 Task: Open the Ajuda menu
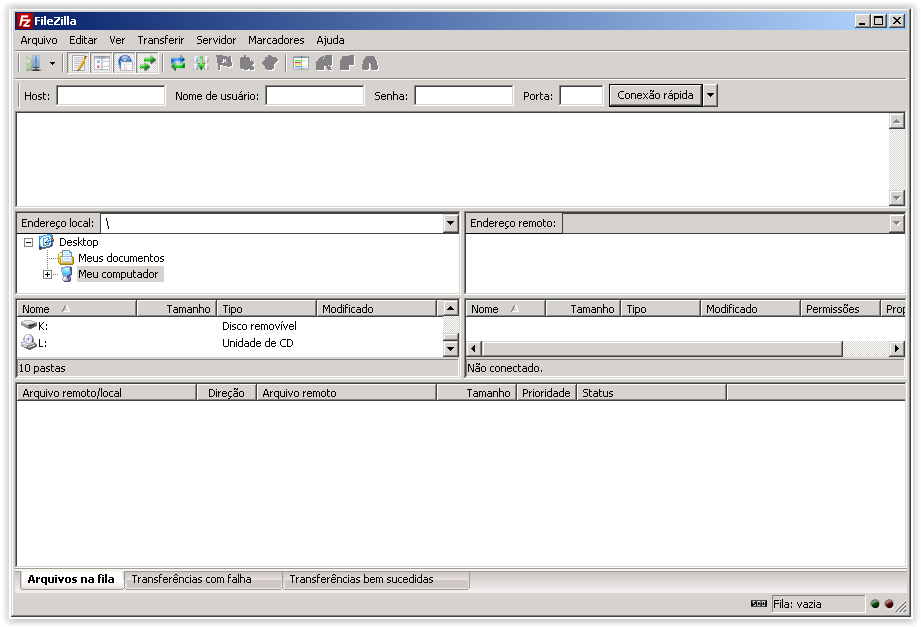[x=330, y=40]
